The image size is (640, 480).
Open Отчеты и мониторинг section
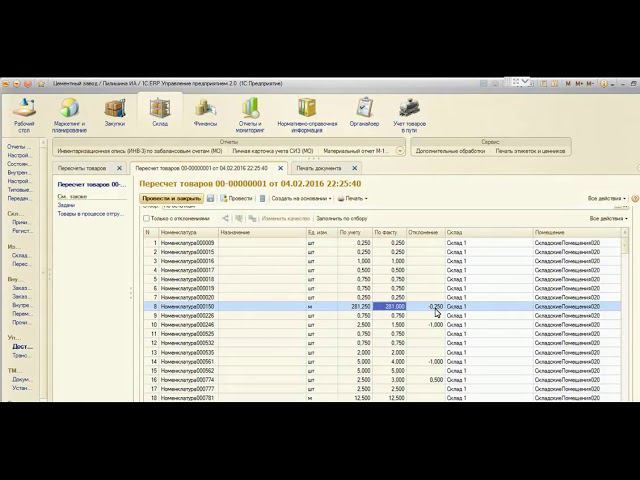[x=250, y=115]
